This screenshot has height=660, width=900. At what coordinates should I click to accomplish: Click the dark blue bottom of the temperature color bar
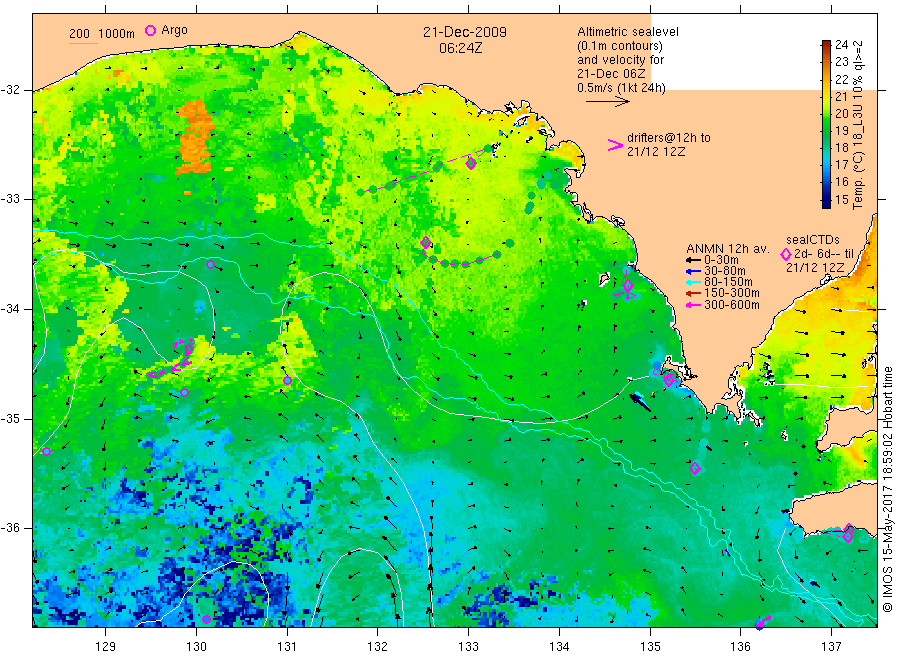pos(826,202)
